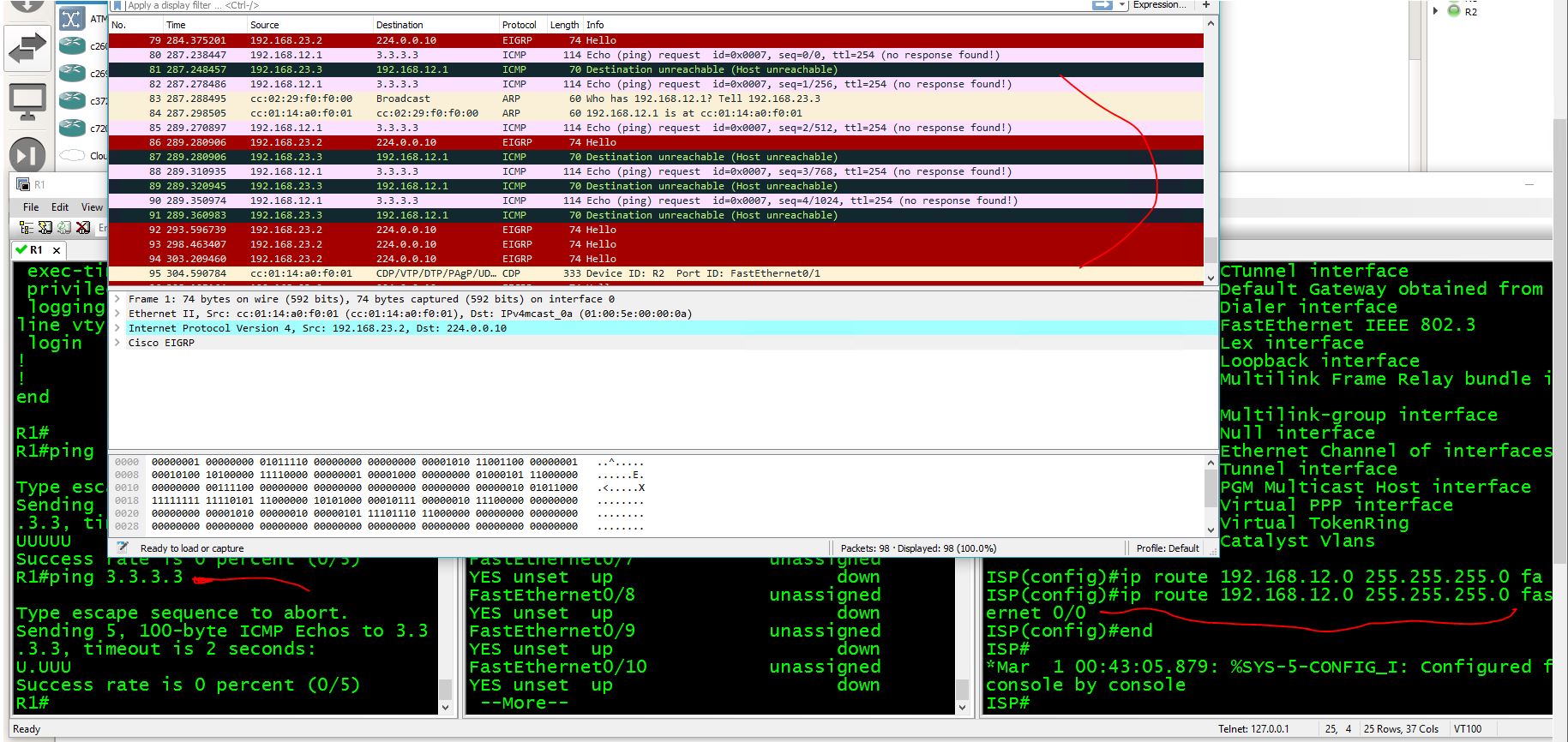This screenshot has width=1568, height=742.
Task: Click the Reconnect toolbar icon
Action: coord(63,227)
